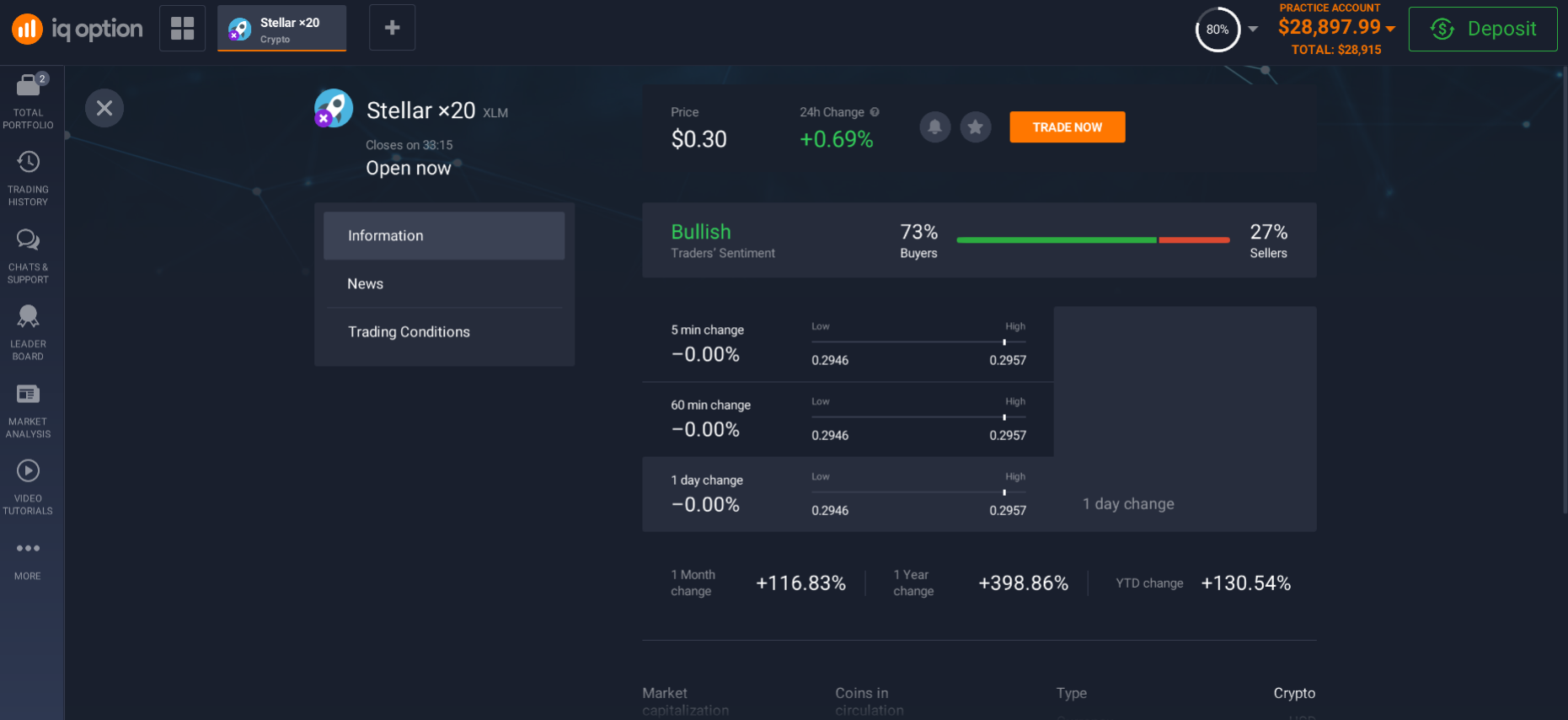The height and width of the screenshot is (720, 1568).
Task: Open Chats & Support in sidebar
Action: coord(28,256)
